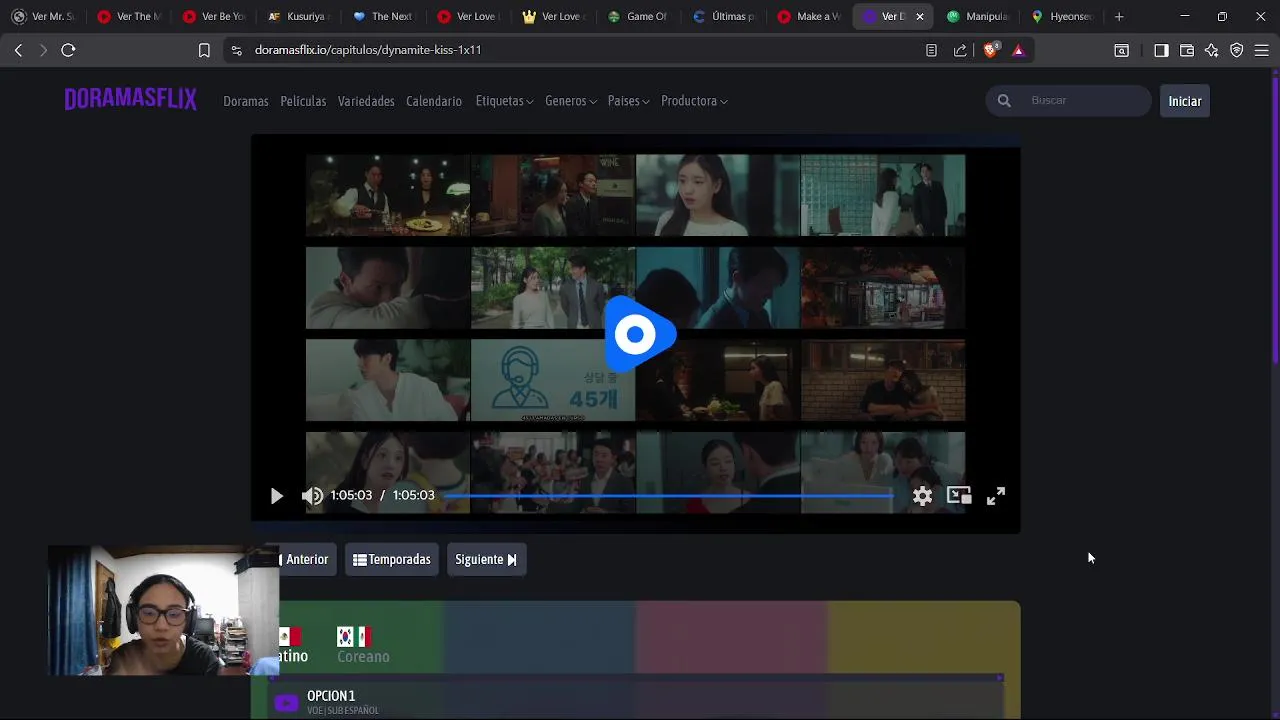Switch to the 'Kusuriya' tab
Viewport: 1280px width, 720px height.
coord(297,16)
